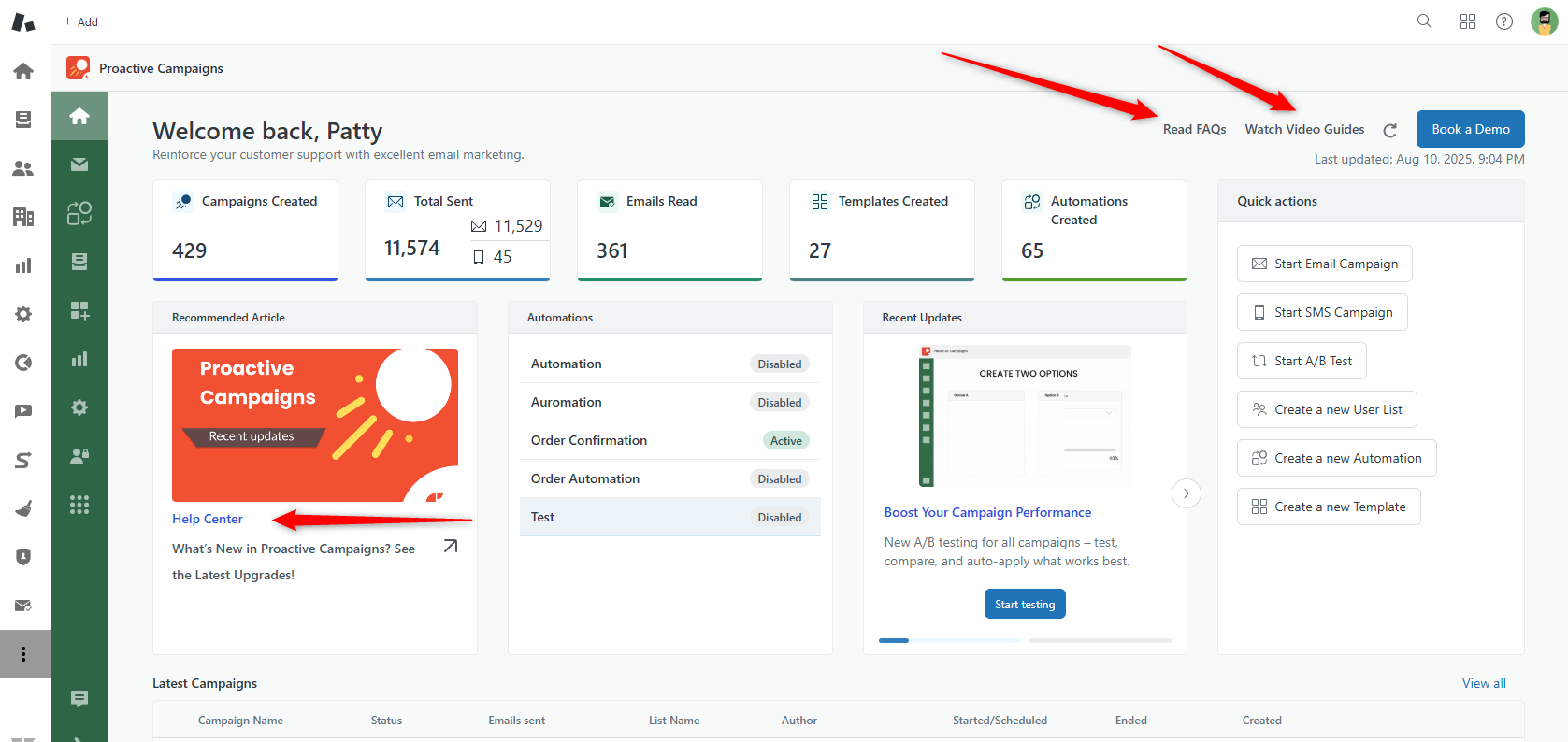This screenshot has width=1568, height=742.
Task: Open the Help Center link
Action: (x=208, y=519)
